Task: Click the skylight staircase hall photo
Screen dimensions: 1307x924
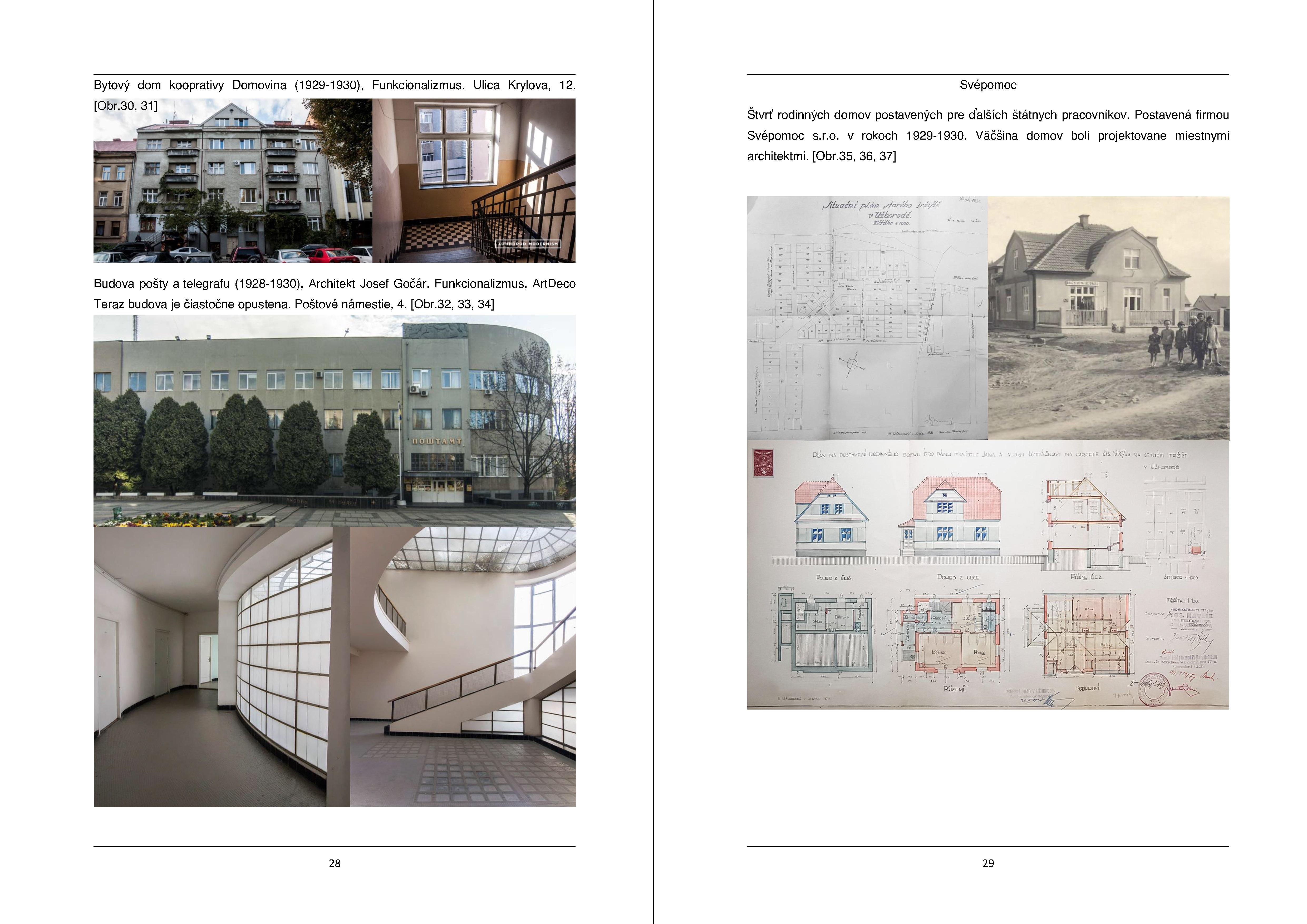Action: pos(462,666)
